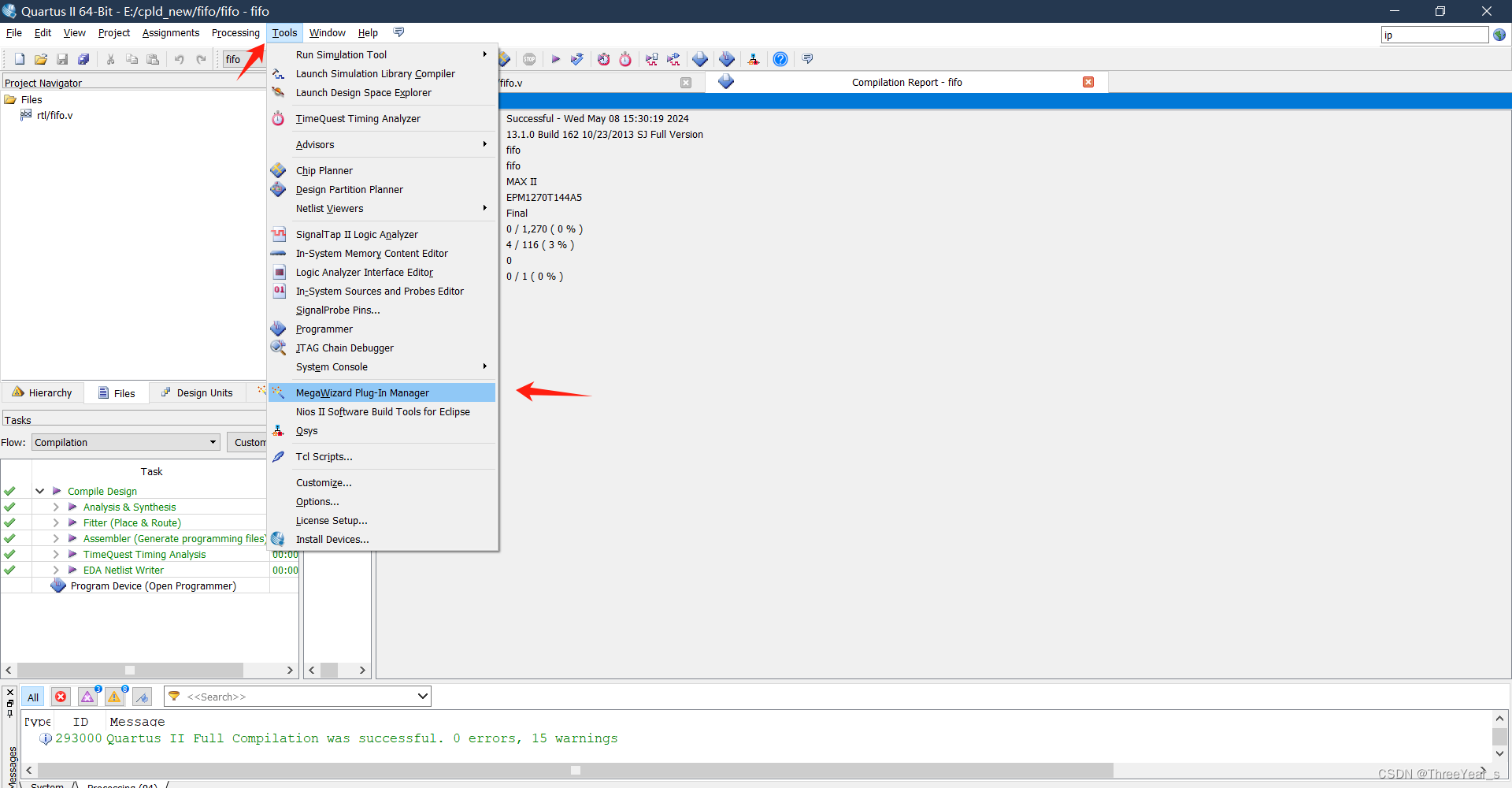Switch to the Hierarchy tab

coord(43,392)
